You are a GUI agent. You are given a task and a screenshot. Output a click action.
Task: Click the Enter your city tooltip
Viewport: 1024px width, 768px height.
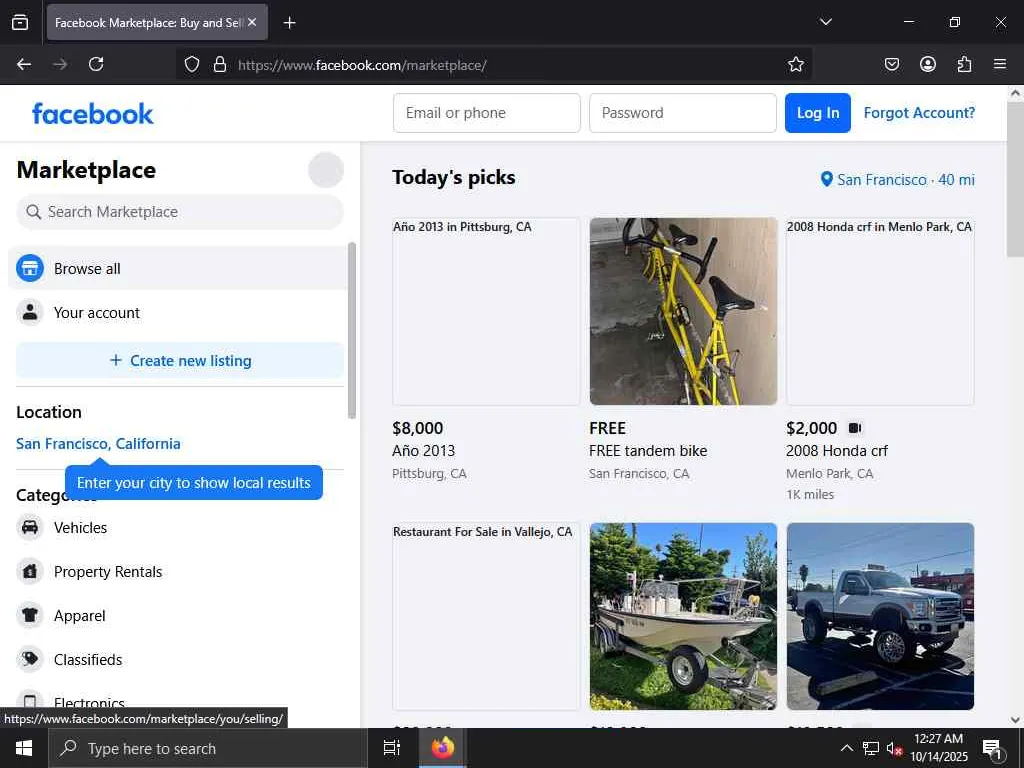click(193, 483)
